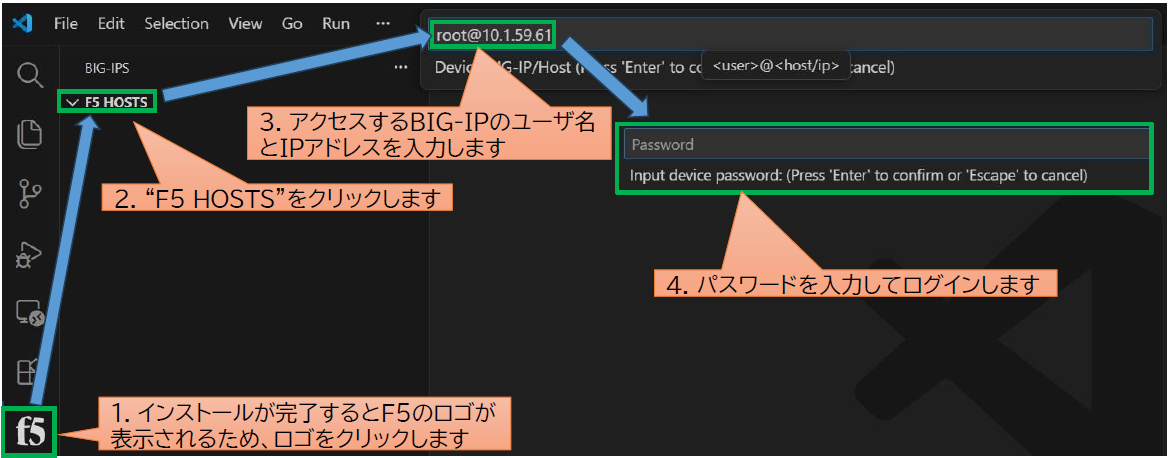Click the VS Code logo icon

tap(22, 23)
